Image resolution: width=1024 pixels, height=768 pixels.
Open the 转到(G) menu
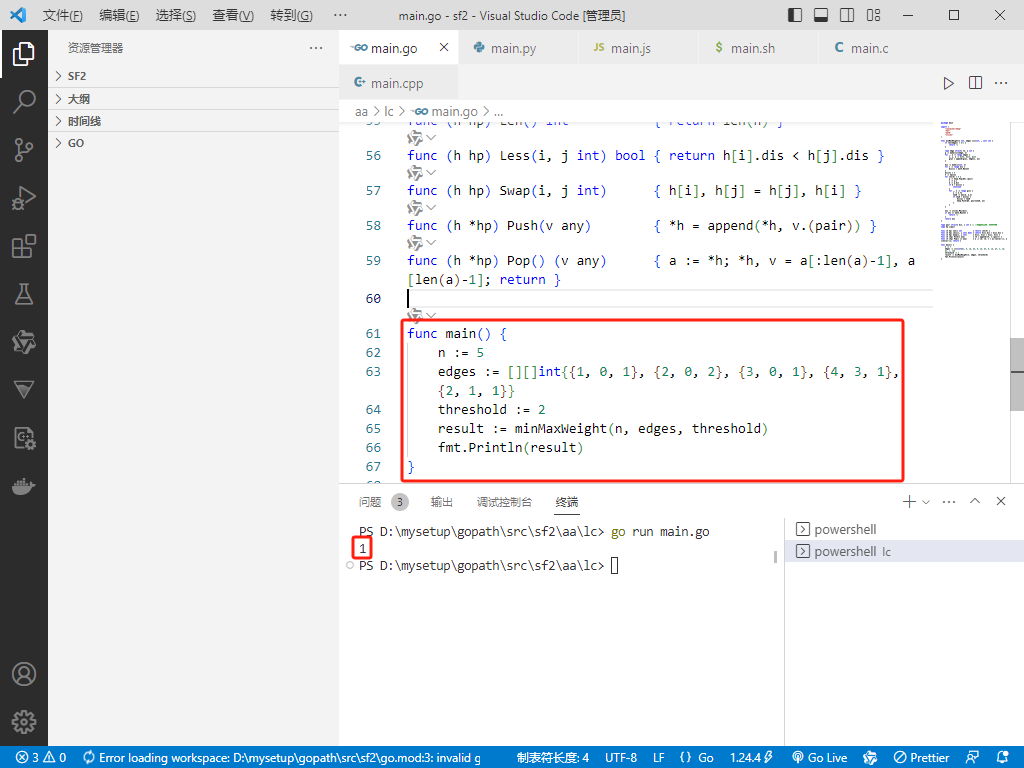pyautogui.click(x=291, y=15)
